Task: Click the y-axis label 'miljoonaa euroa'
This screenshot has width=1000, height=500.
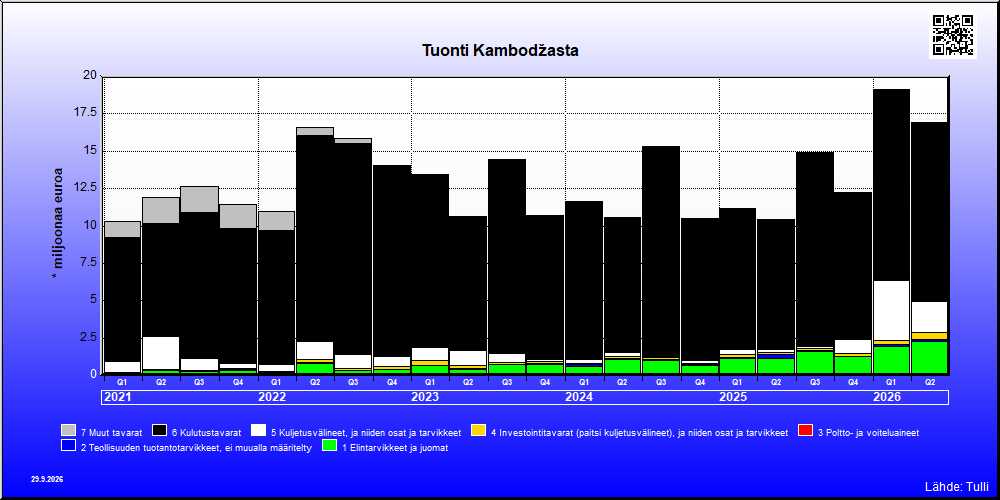Action: (x=59, y=223)
